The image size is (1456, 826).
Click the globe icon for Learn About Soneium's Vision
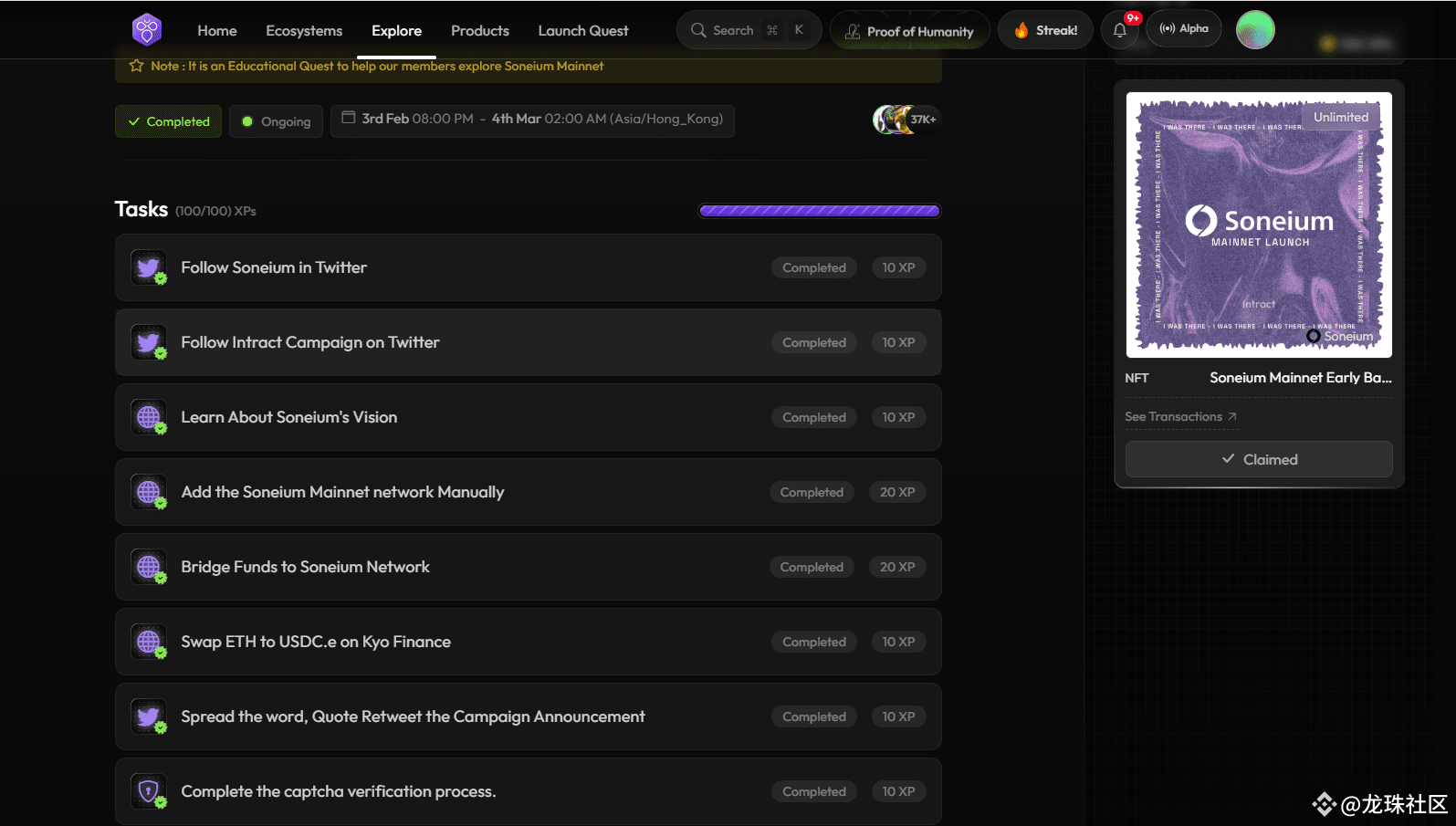(x=149, y=417)
